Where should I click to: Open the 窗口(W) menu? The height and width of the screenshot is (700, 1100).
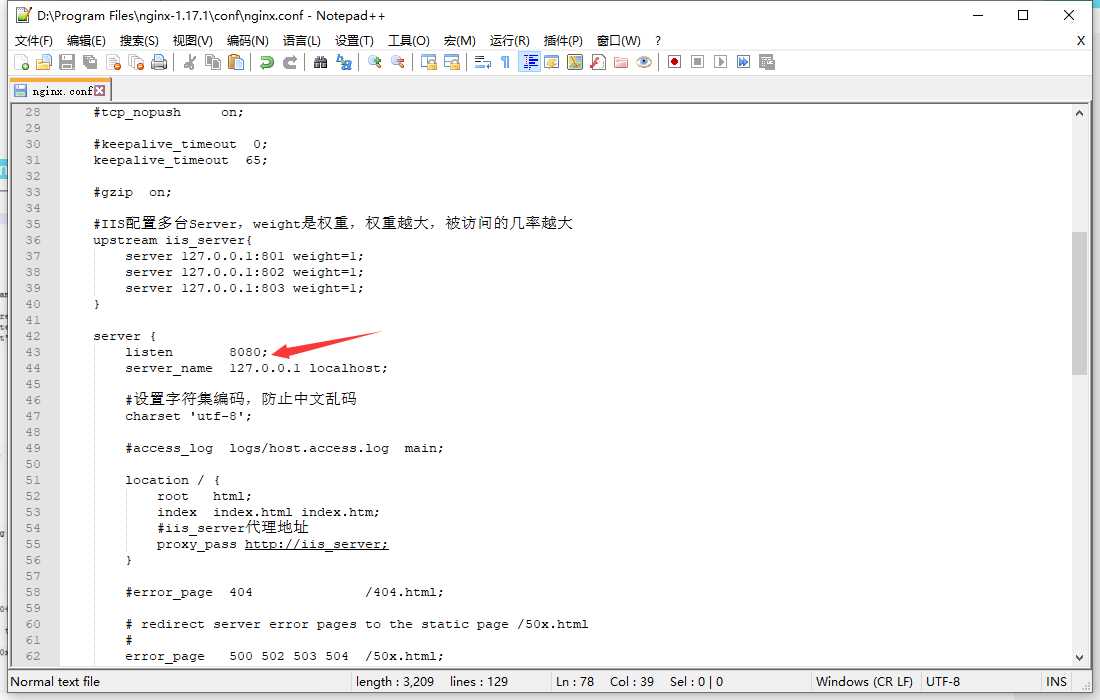pos(618,41)
